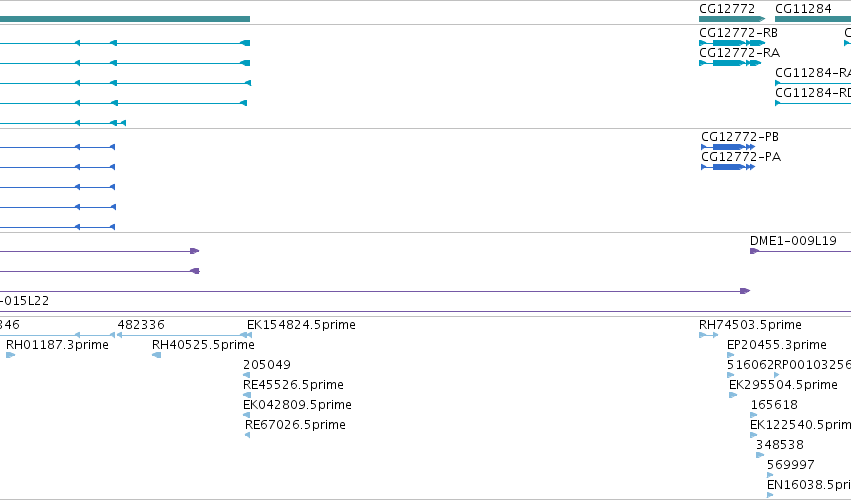
Task: Click the CG12772-PB protein label
Action: pos(740,137)
